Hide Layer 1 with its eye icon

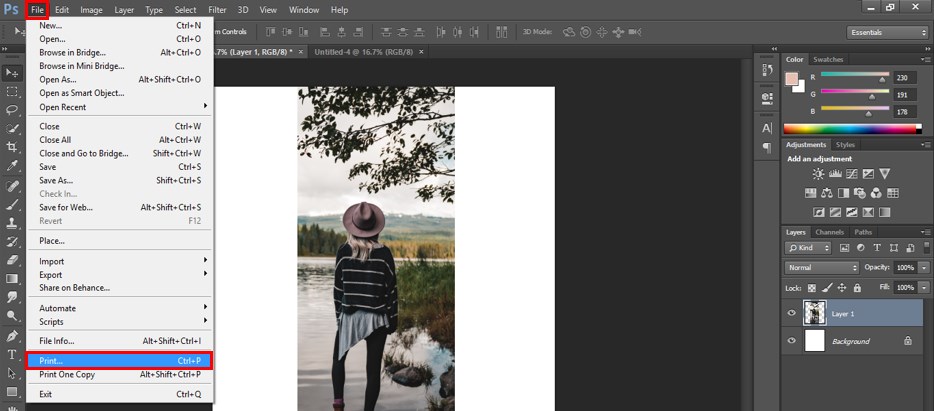click(792, 313)
